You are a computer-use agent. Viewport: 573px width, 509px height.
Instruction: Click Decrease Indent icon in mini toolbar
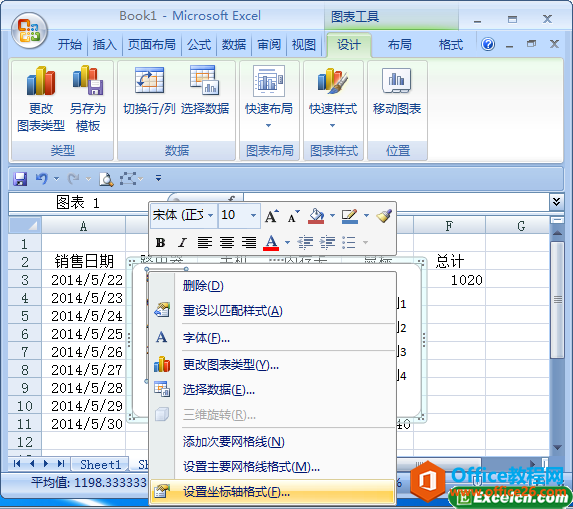305,242
